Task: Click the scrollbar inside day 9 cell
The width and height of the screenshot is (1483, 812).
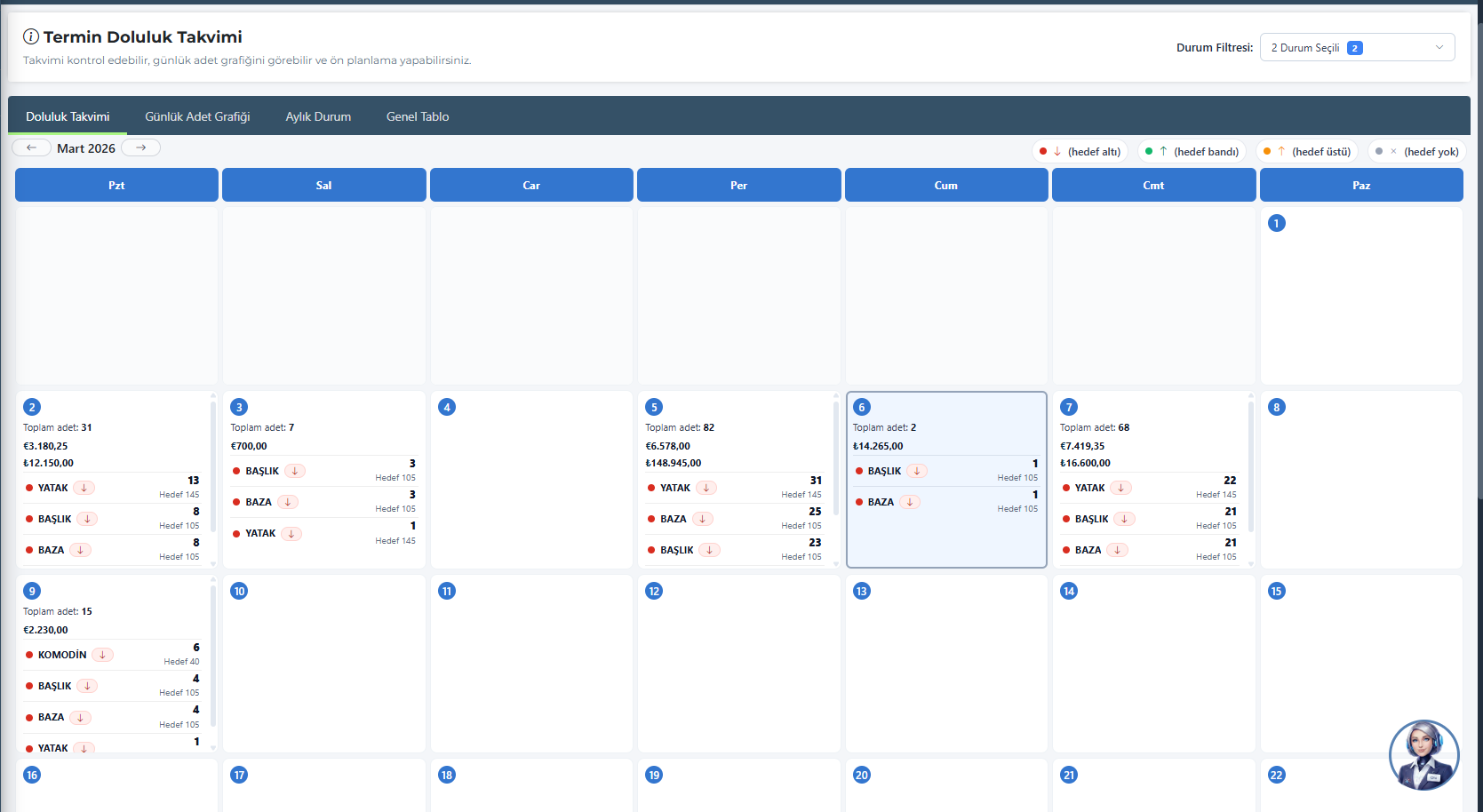Action: [213, 657]
